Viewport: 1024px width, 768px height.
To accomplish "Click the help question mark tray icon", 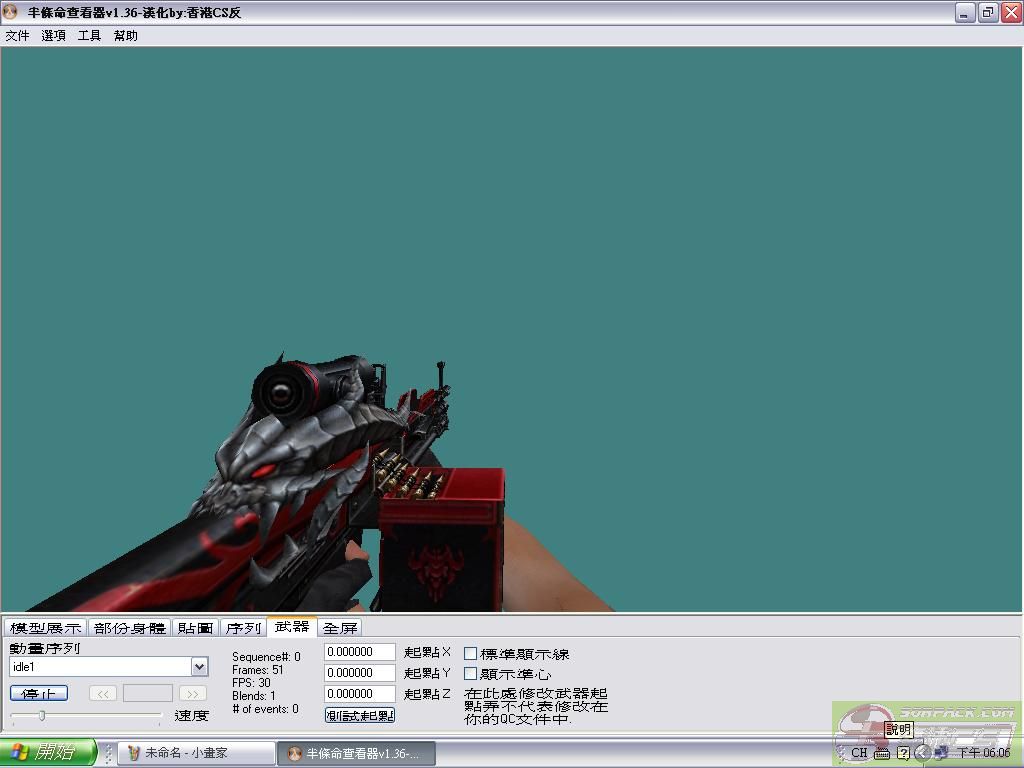I will (903, 753).
